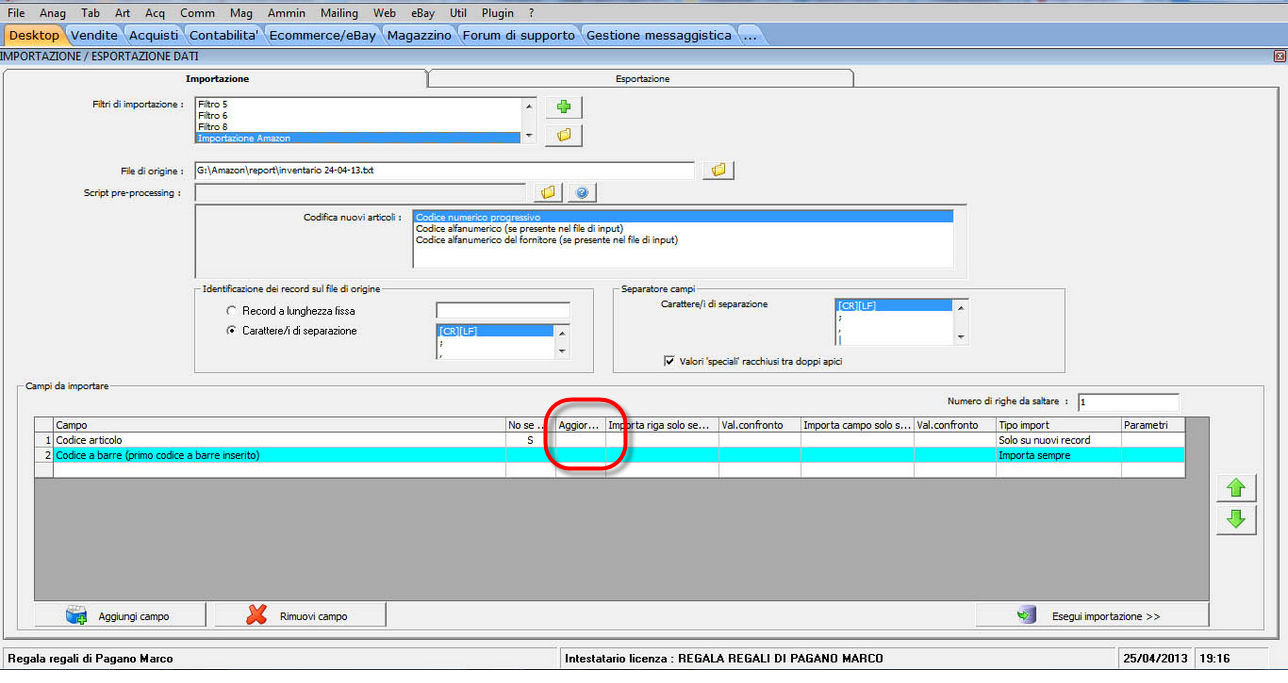Switch to the Acquisti tab
The image size is (1288, 683).
154,35
